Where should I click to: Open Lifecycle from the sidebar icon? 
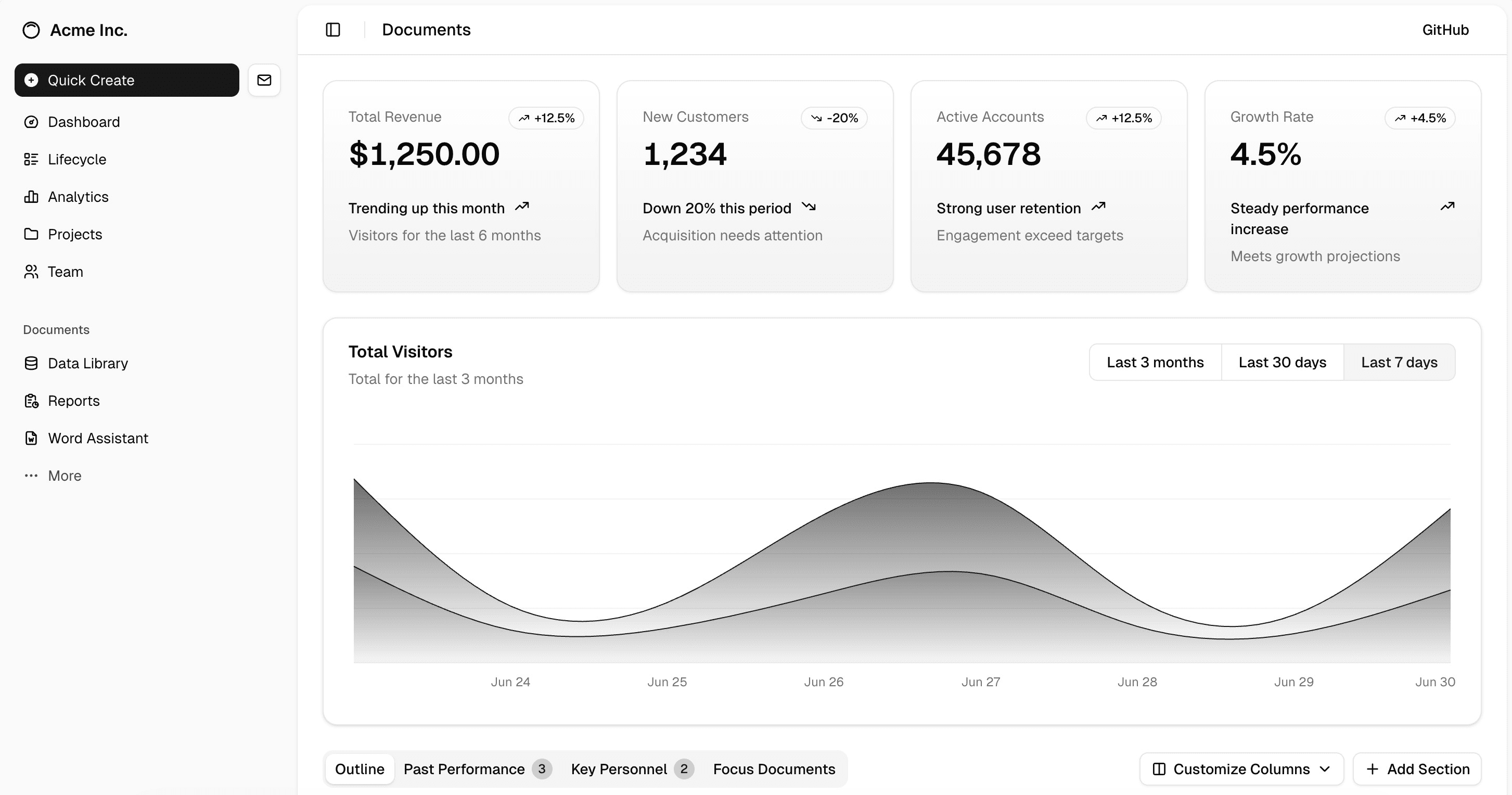(32, 159)
